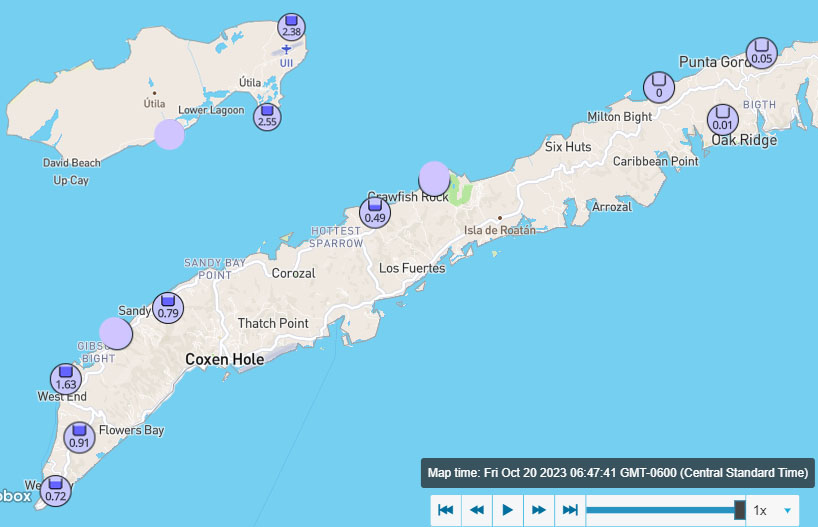Open the 1x playback speed dropdown

pyautogui.click(x=773, y=510)
